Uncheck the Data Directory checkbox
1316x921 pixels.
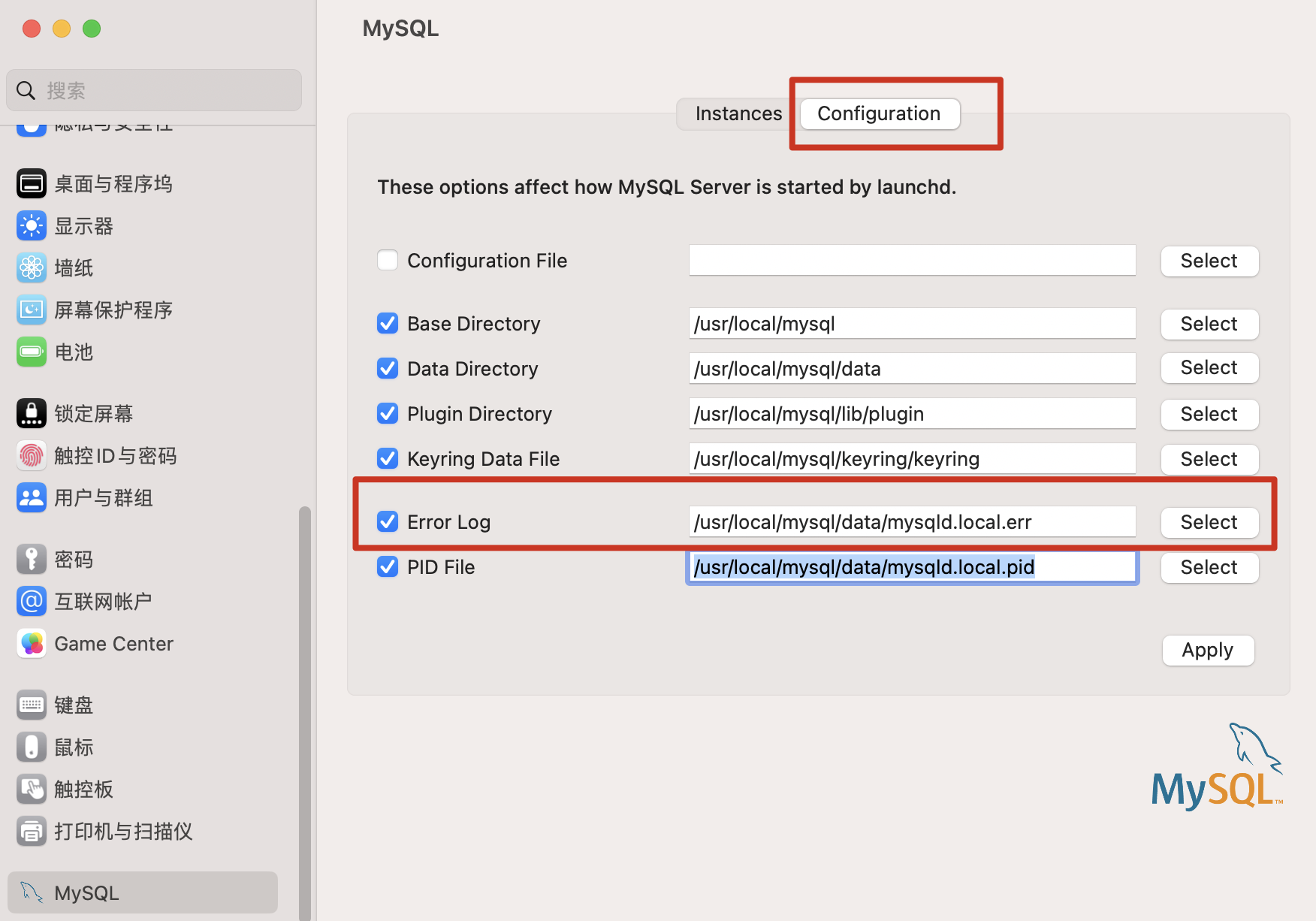coord(388,369)
